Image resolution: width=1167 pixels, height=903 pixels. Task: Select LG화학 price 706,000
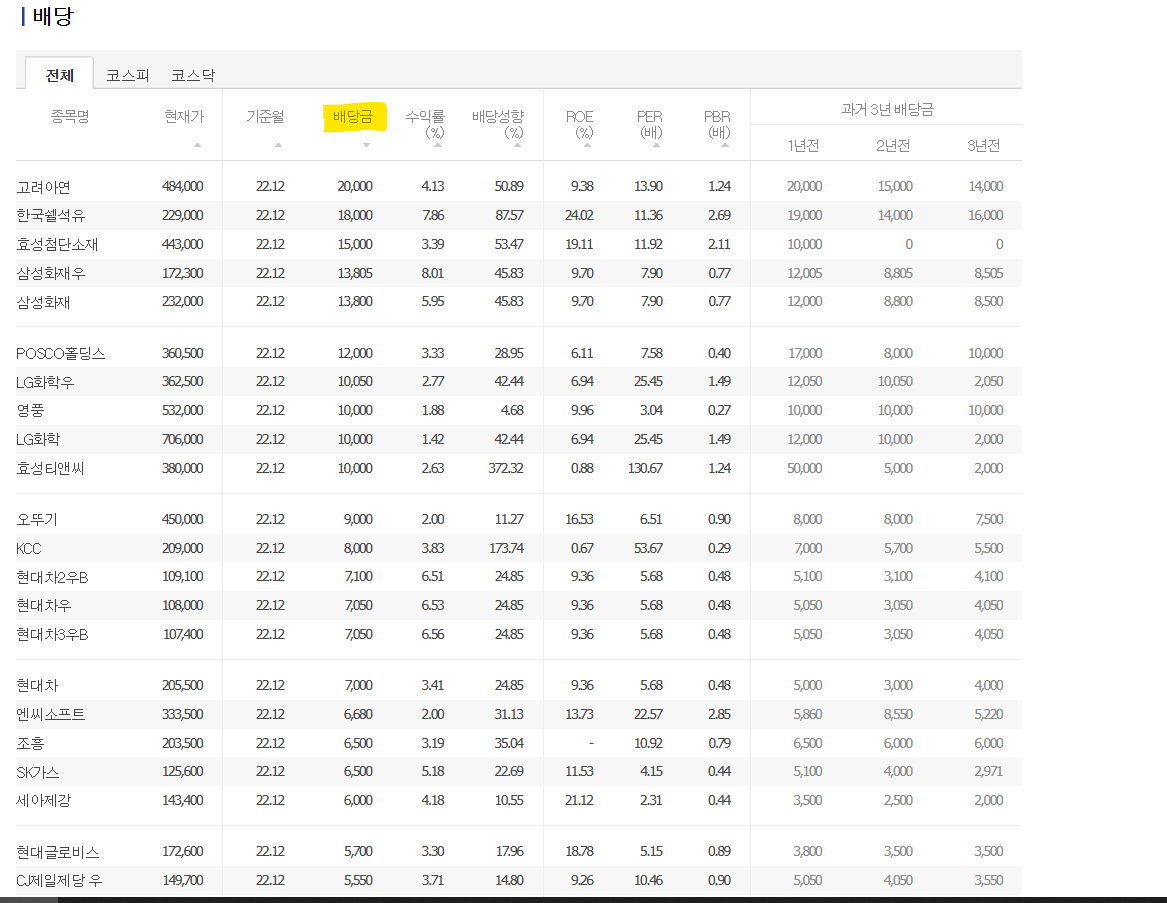pyautogui.click(x=182, y=439)
